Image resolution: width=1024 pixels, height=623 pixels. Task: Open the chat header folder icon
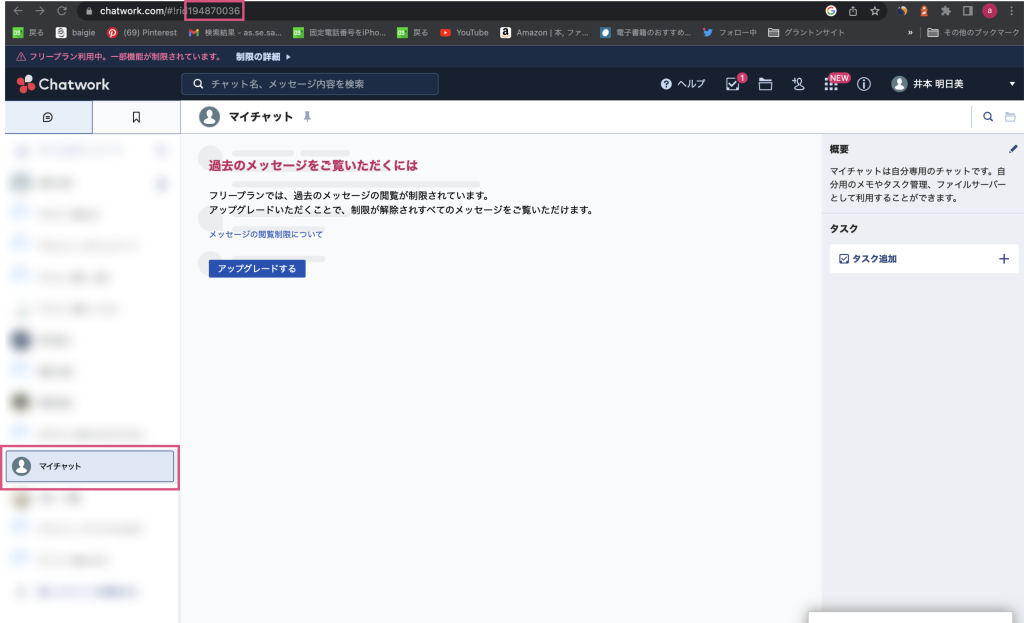(1011, 117)
